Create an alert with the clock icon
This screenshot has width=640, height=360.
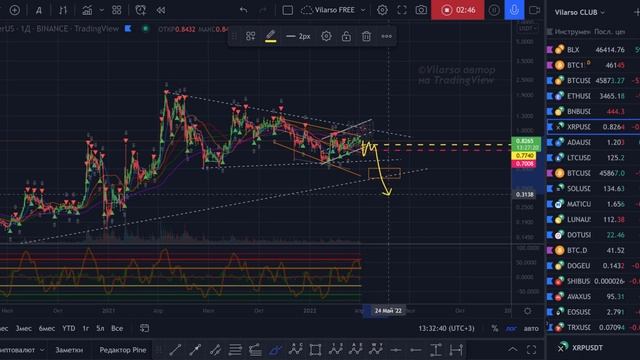(140, 10)
